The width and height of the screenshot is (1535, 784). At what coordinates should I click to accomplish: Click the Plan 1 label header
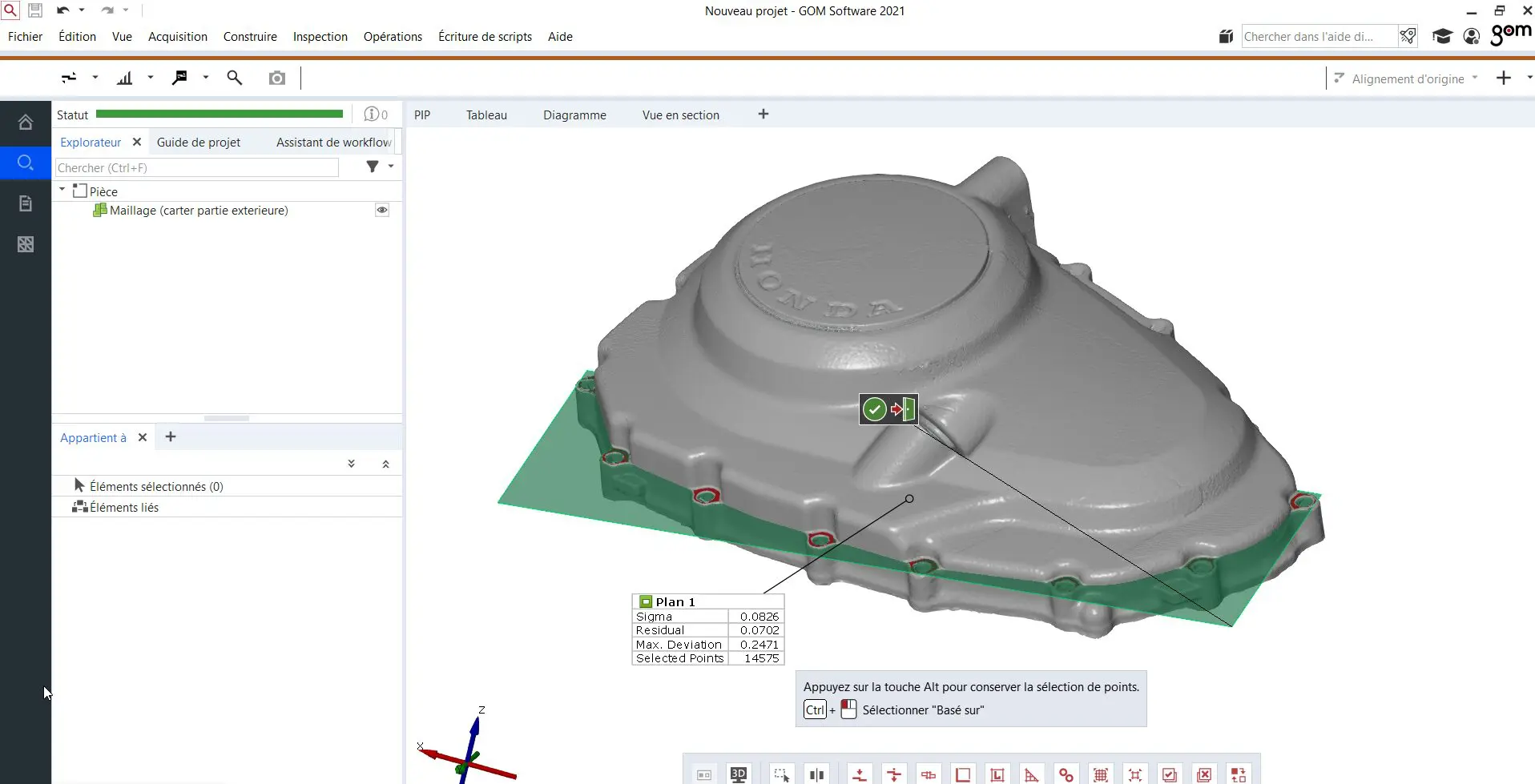point(707,601)
